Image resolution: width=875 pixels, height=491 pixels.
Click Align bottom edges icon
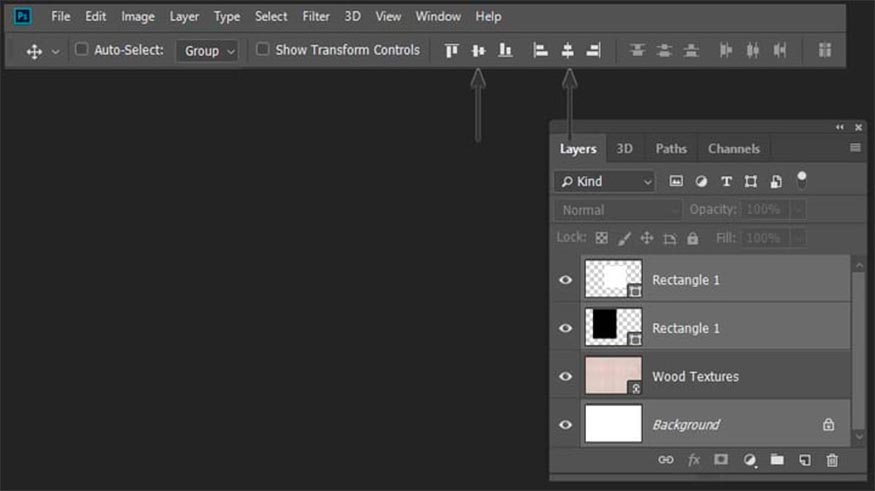pos(505,51)
